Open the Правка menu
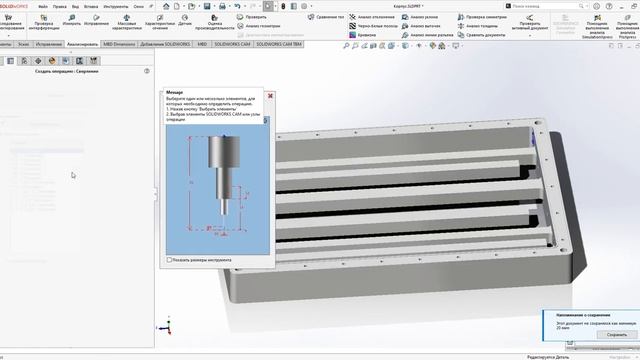The image size is (640, 360). [59, 7]
